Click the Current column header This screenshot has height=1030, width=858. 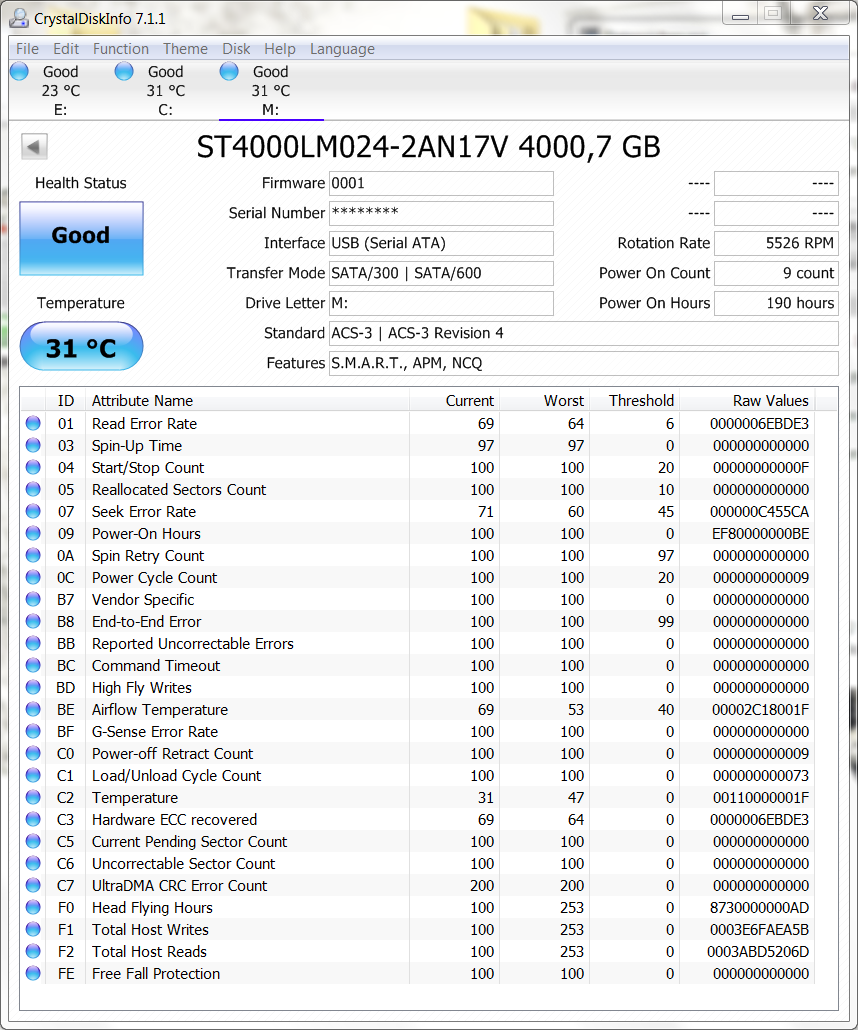(x=454, y=401)
